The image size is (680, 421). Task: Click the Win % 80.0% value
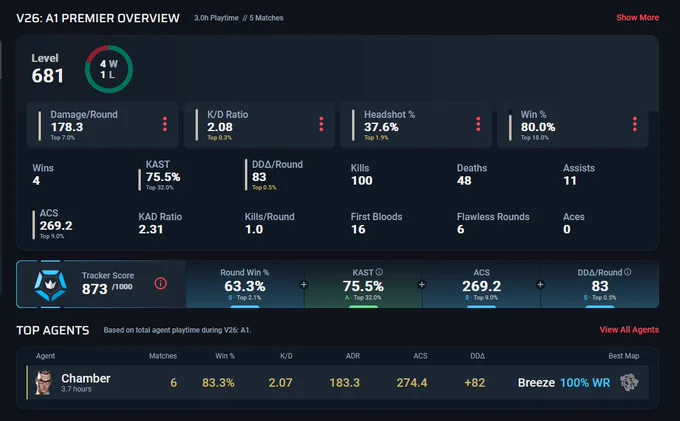click(538, 127)
